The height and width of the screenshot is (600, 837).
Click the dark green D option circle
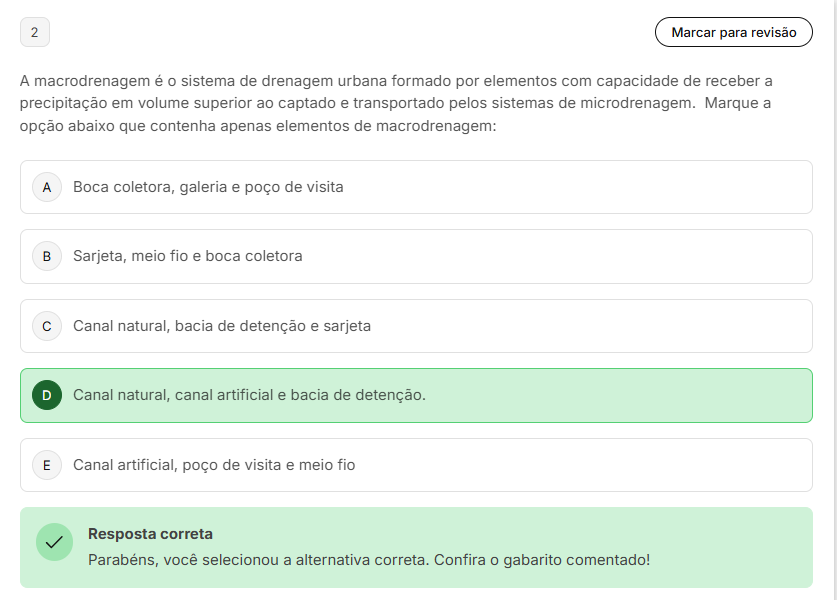[x=47, y=395]
